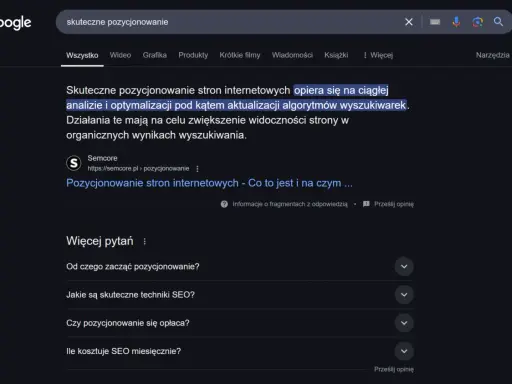Click the Semcore site favicon
This screenshot has width=512, height=384.
(74, 163)
